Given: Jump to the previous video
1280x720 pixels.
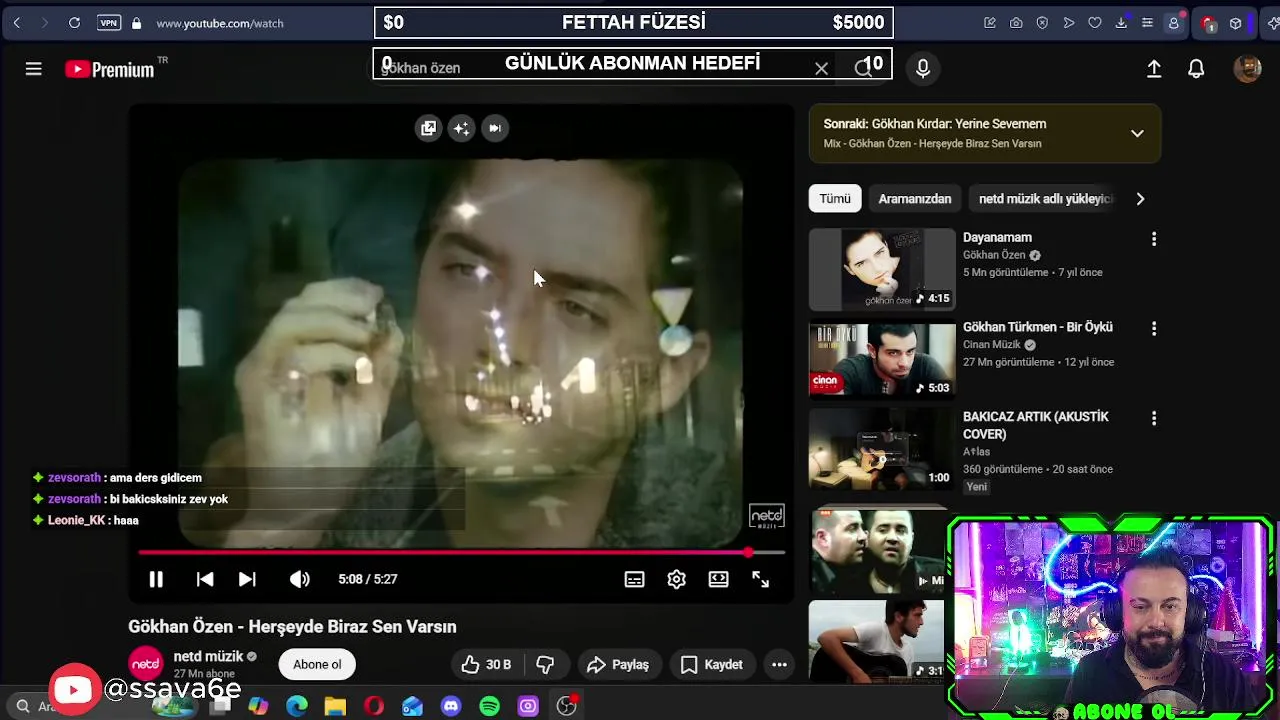Looking at the screenshot, I should [205, 579].
